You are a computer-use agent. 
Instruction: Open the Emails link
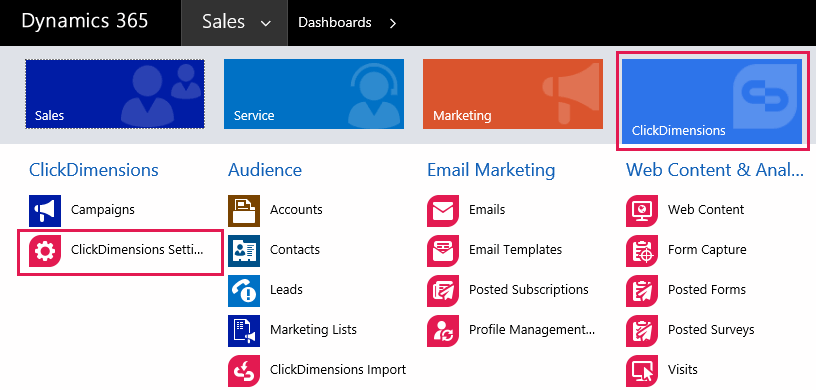pyautogui.click(x=487, y=210)
